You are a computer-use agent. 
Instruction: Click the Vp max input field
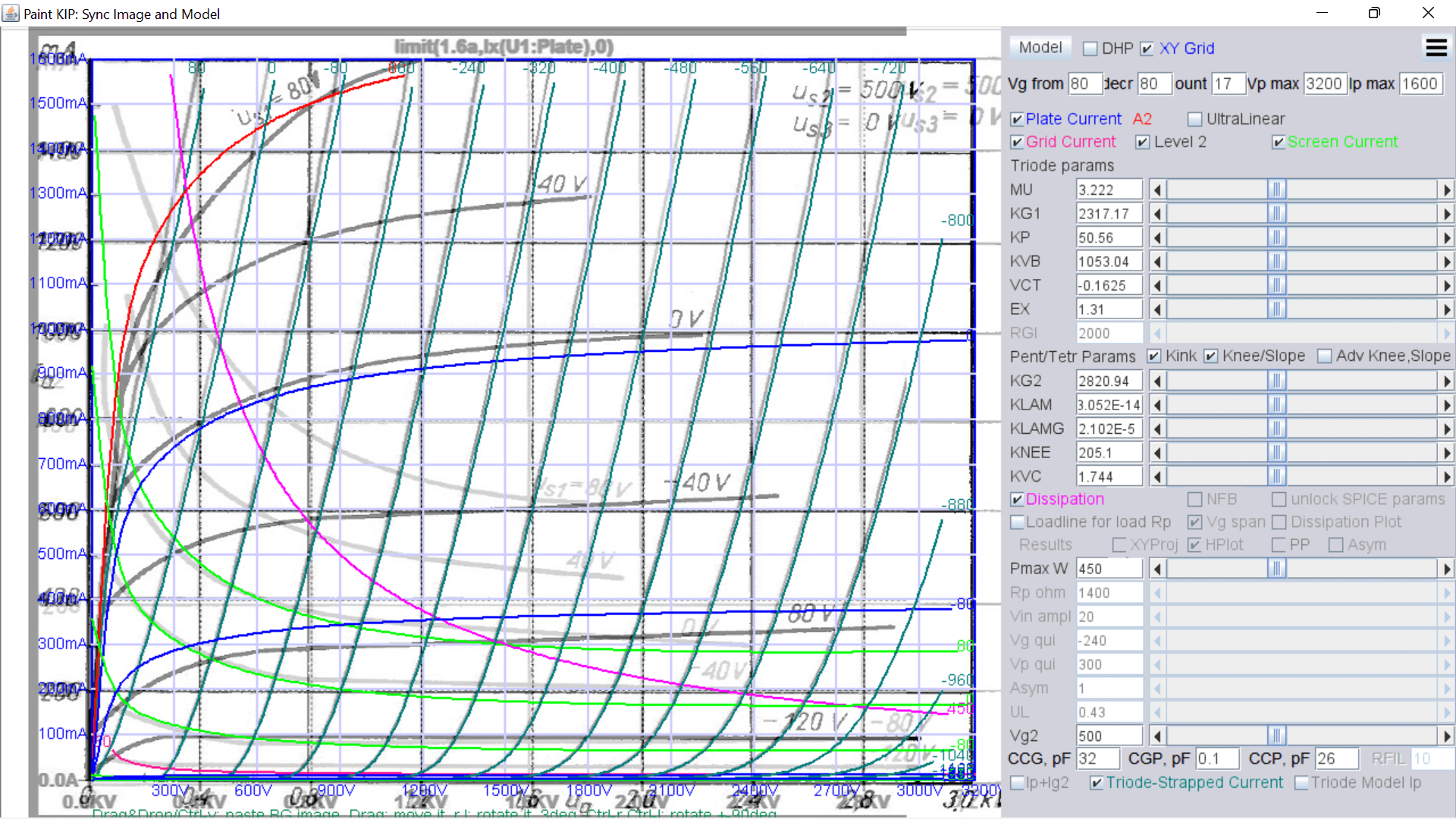point(1325,84)
